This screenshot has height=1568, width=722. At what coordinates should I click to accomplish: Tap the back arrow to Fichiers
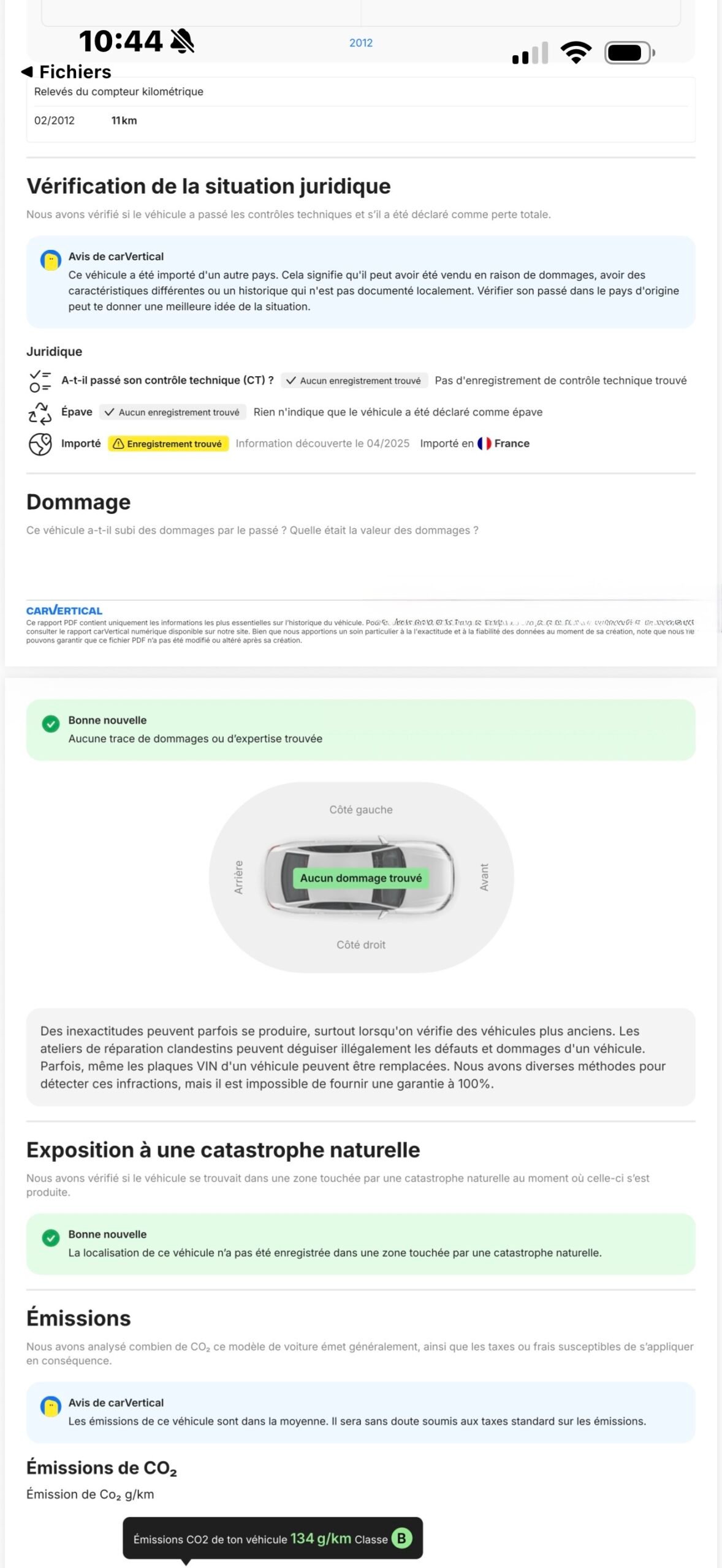pos(27,72)
